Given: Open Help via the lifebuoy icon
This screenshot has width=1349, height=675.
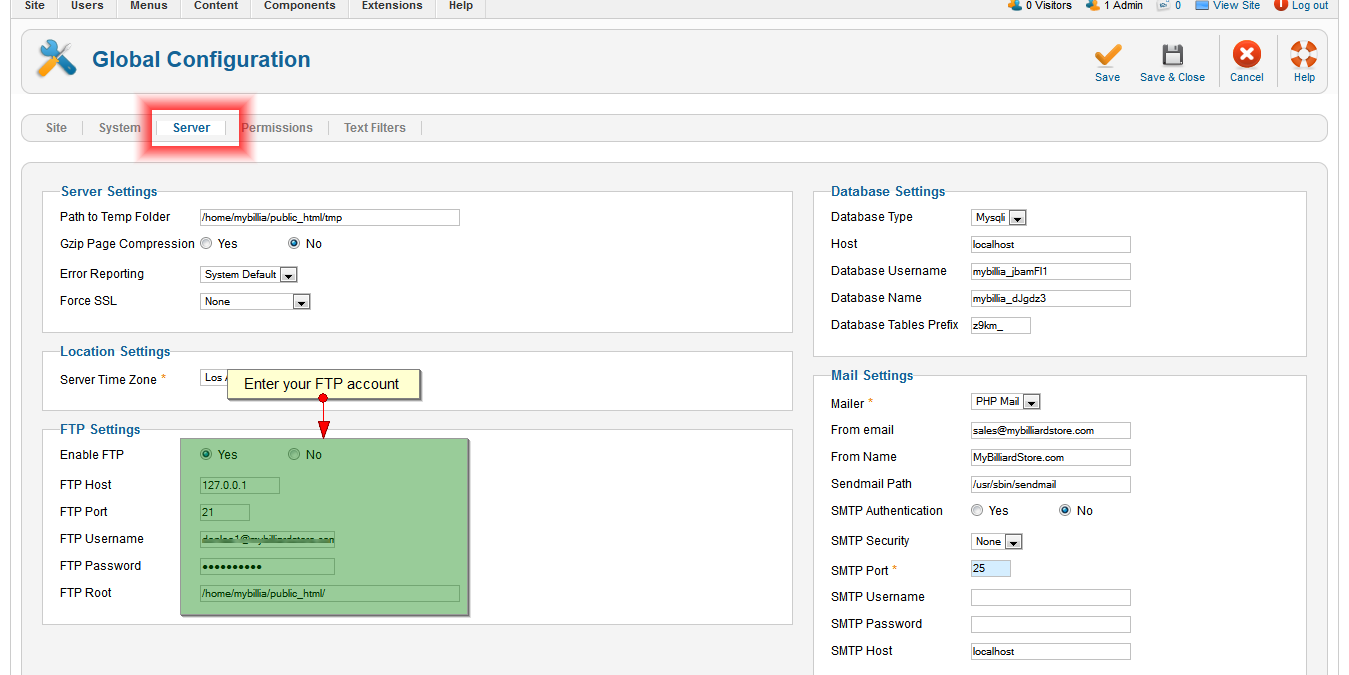Looking at the screenshot, I should click(1304, 56).
